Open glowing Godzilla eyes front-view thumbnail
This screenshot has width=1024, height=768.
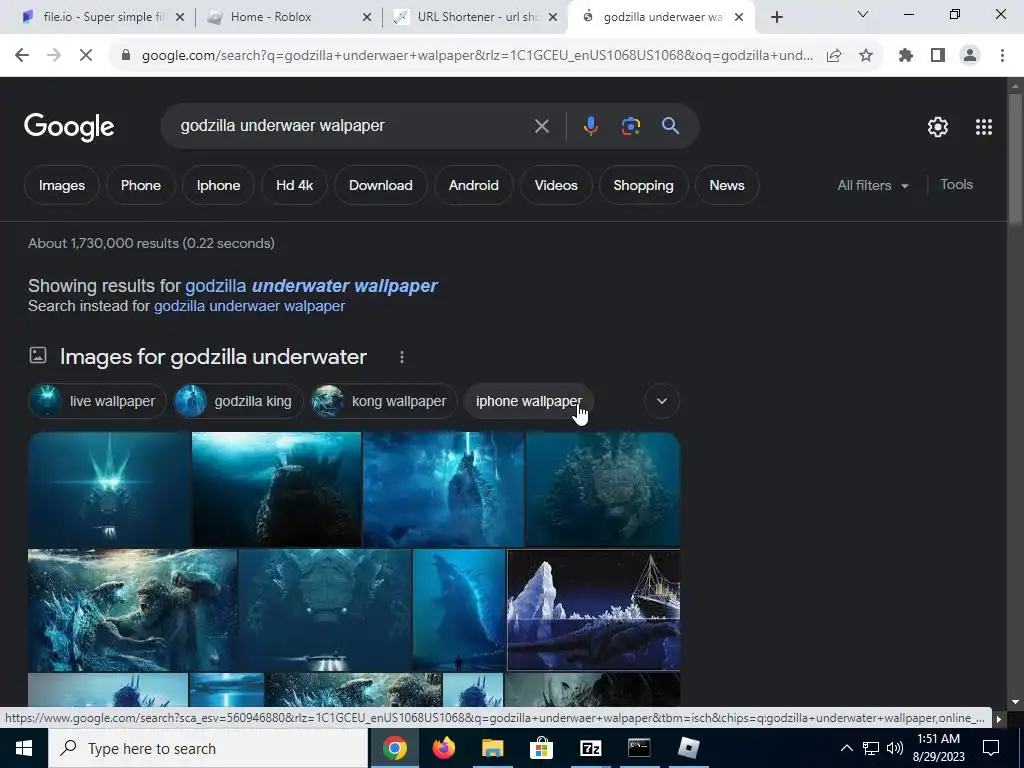pos(109,489)
